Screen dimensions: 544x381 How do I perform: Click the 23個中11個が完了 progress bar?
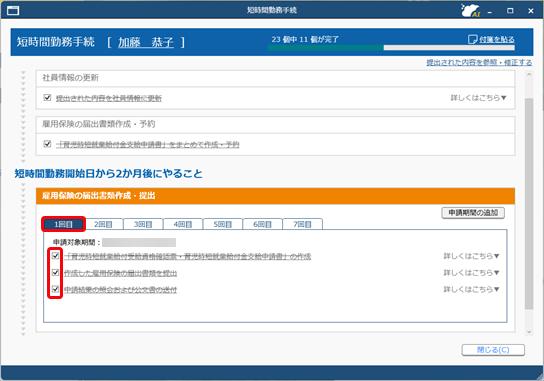391,48
